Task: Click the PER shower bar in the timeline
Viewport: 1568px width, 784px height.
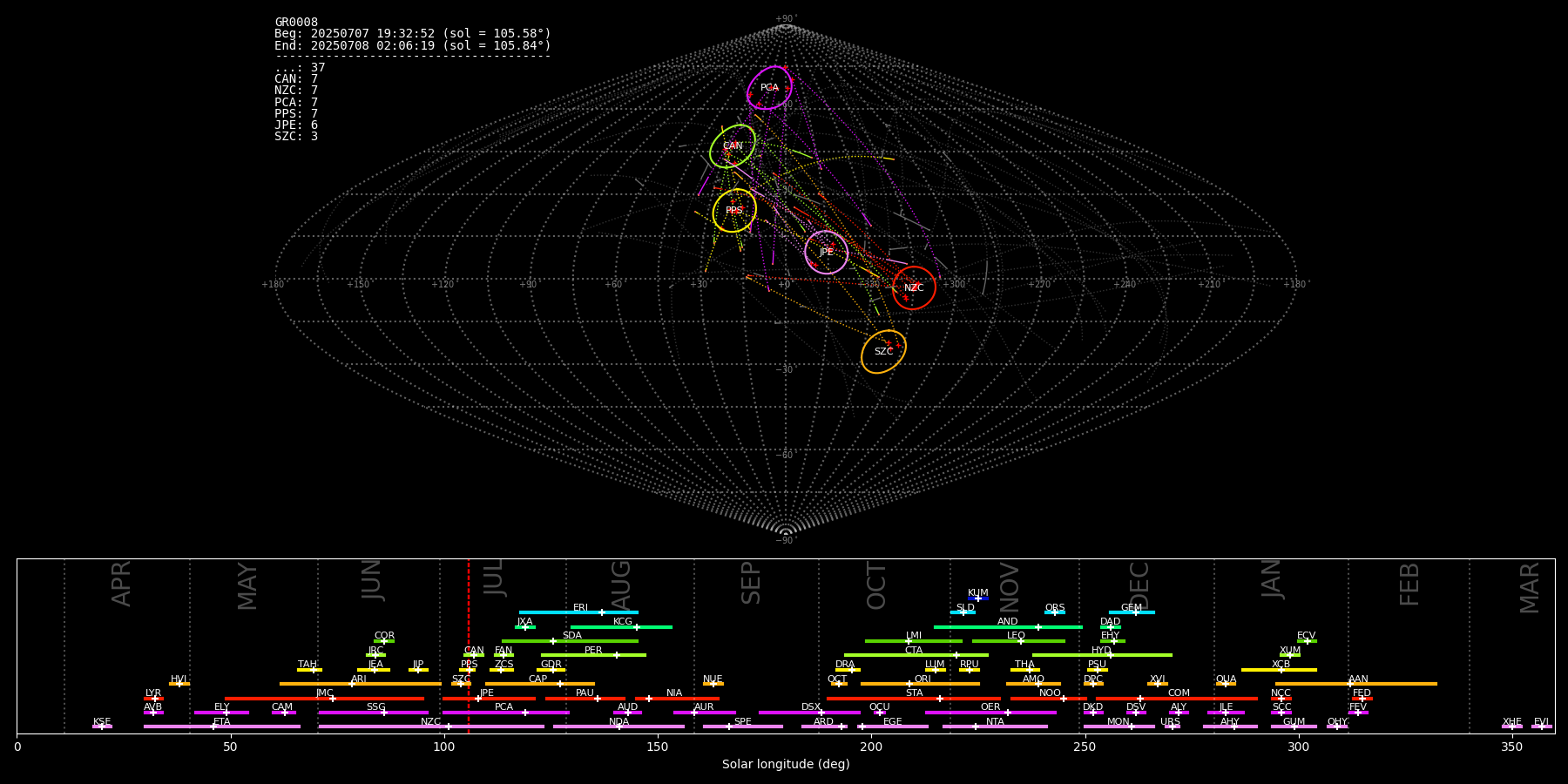Action: tap(593, 655)
